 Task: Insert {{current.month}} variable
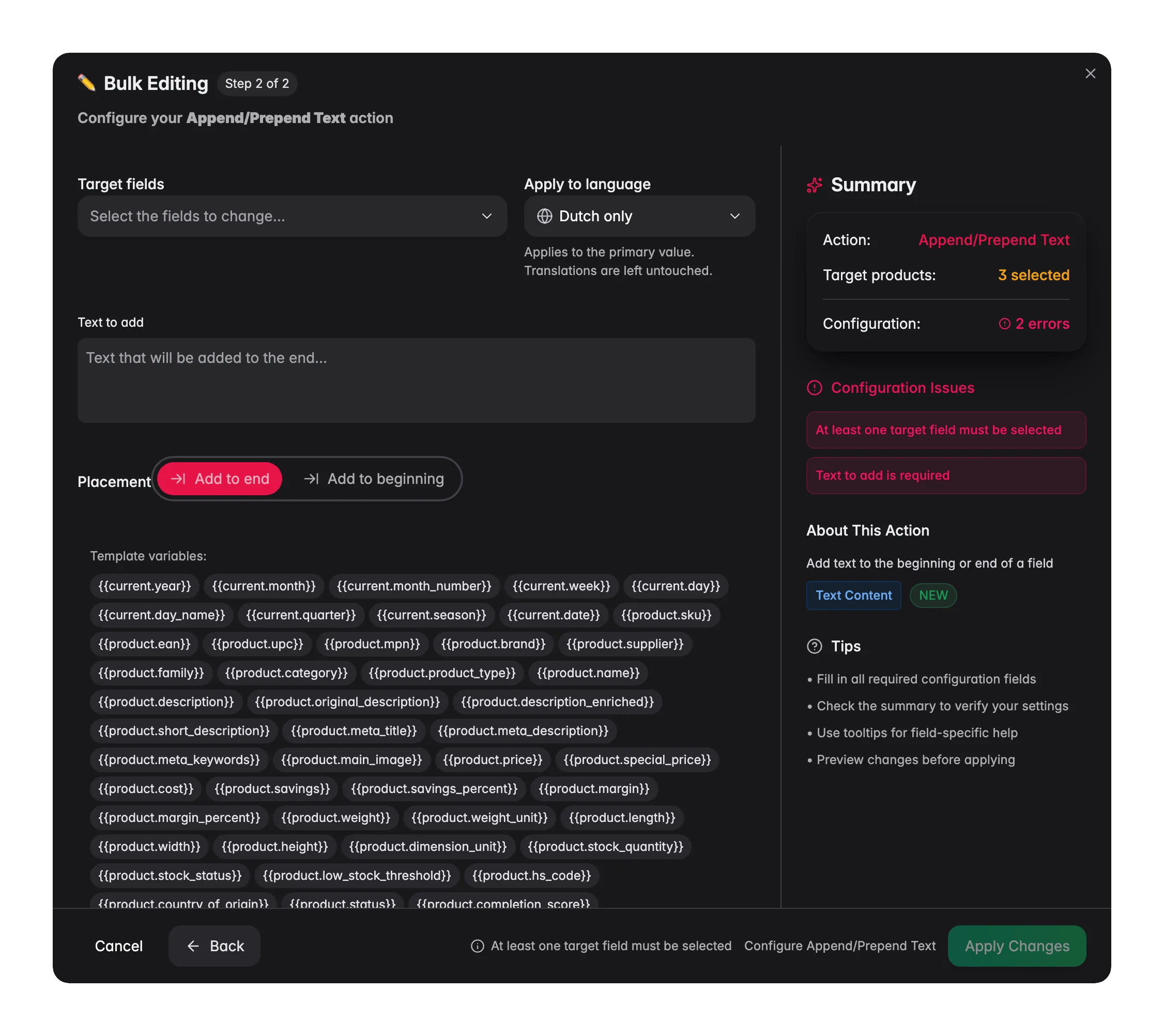pos(264,586)
